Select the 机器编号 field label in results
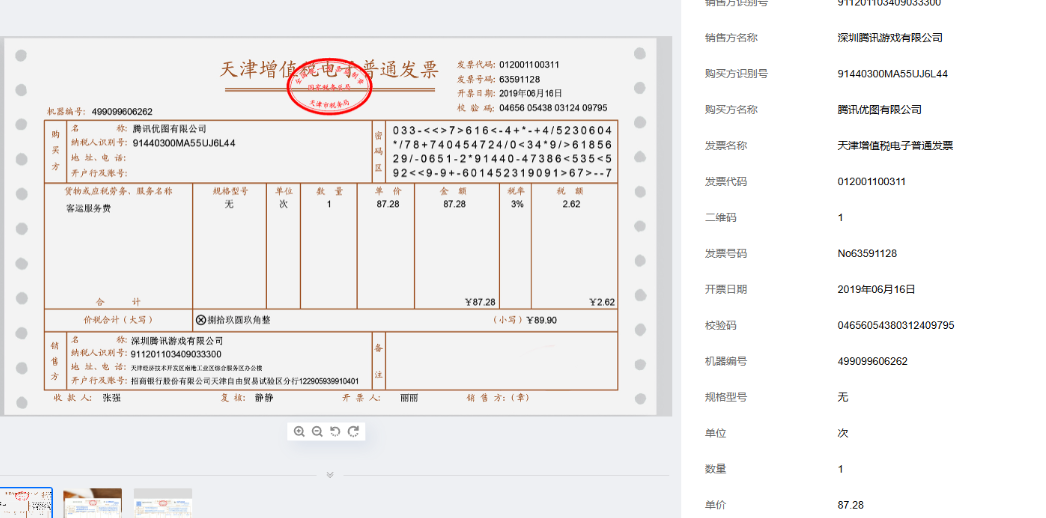The width and height of the screenshot is (1046, 518). 726,361
